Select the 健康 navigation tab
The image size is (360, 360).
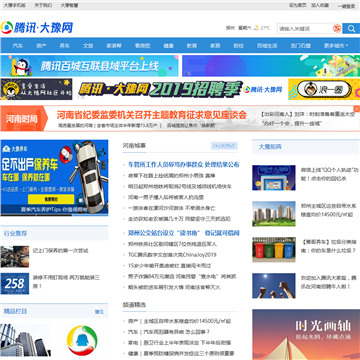click(x=168, y=46)
